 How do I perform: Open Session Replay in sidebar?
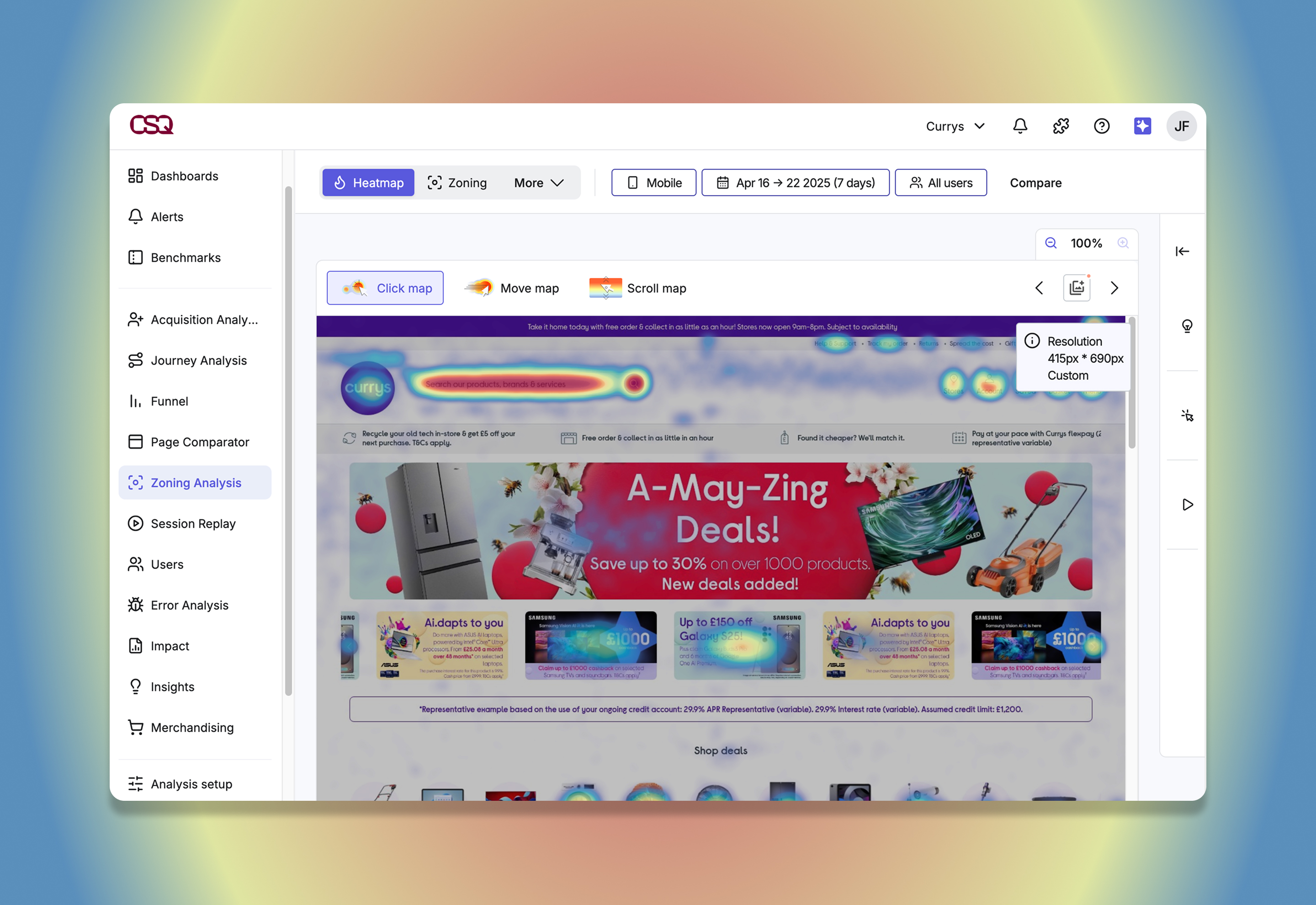pos(193,523)
